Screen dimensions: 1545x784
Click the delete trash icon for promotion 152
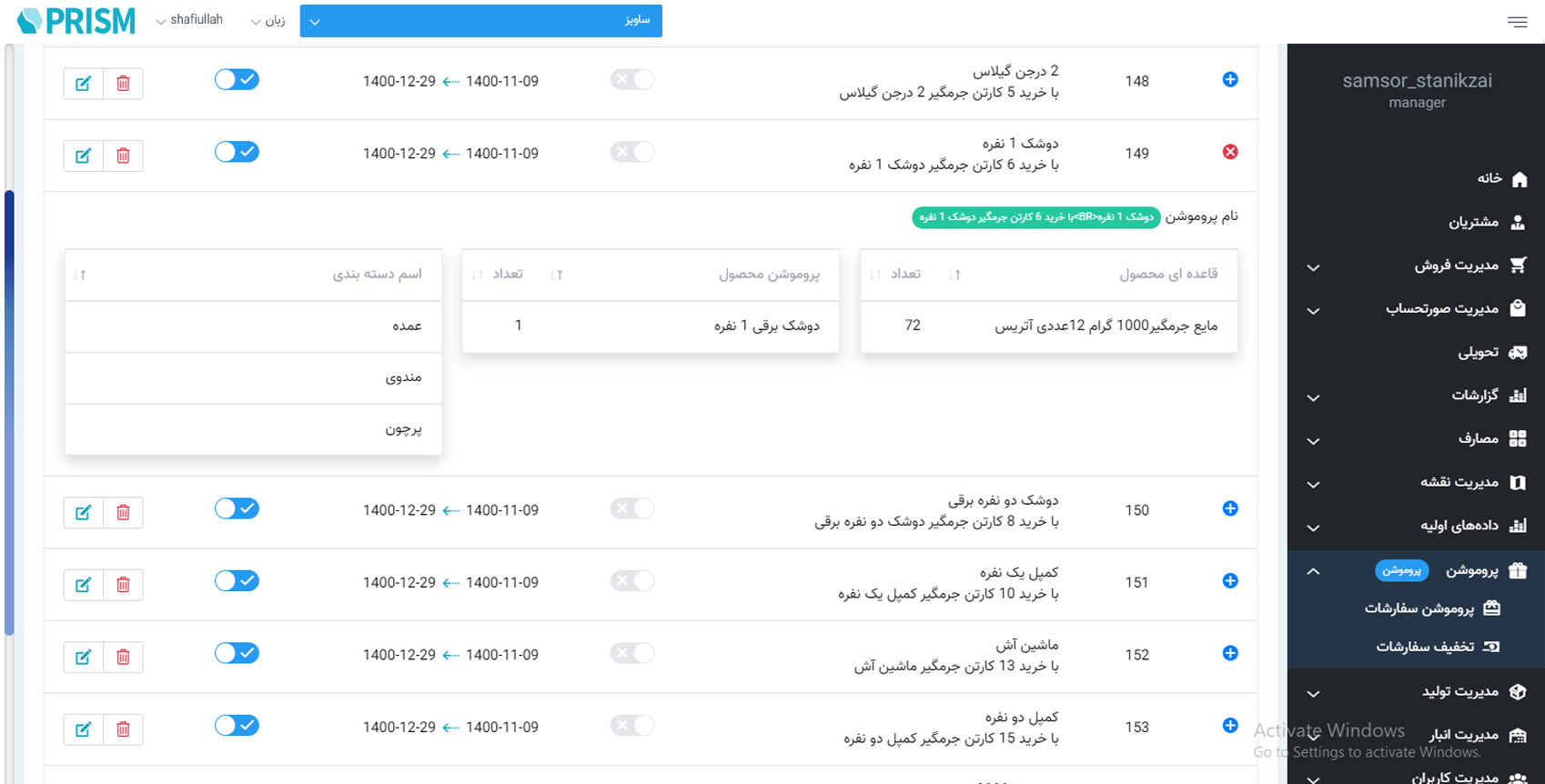point(123,657)
